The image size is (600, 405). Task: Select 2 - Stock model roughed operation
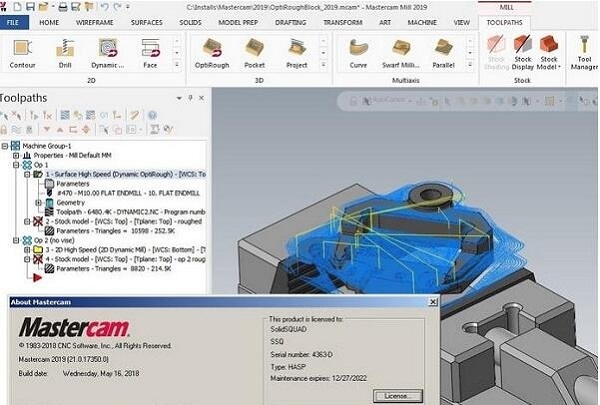[123, 222]
